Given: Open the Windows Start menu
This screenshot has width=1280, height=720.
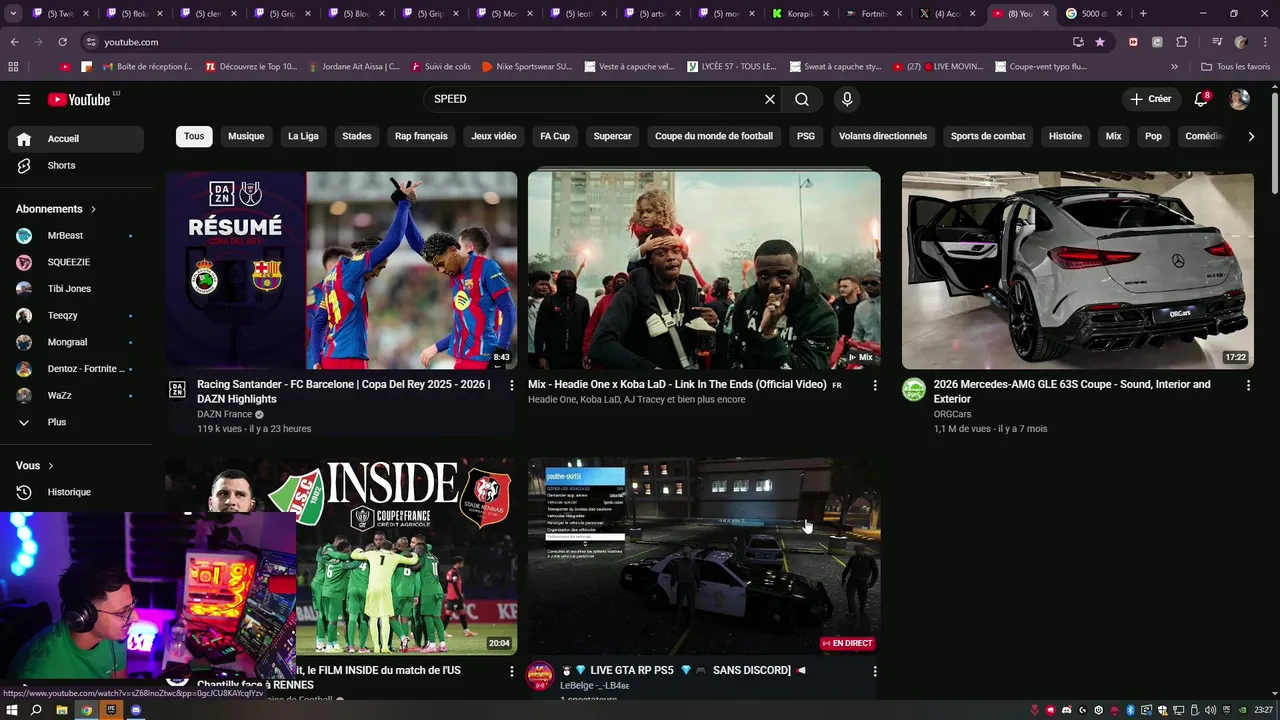Looking at the screenshot, I should pos(13,710).
